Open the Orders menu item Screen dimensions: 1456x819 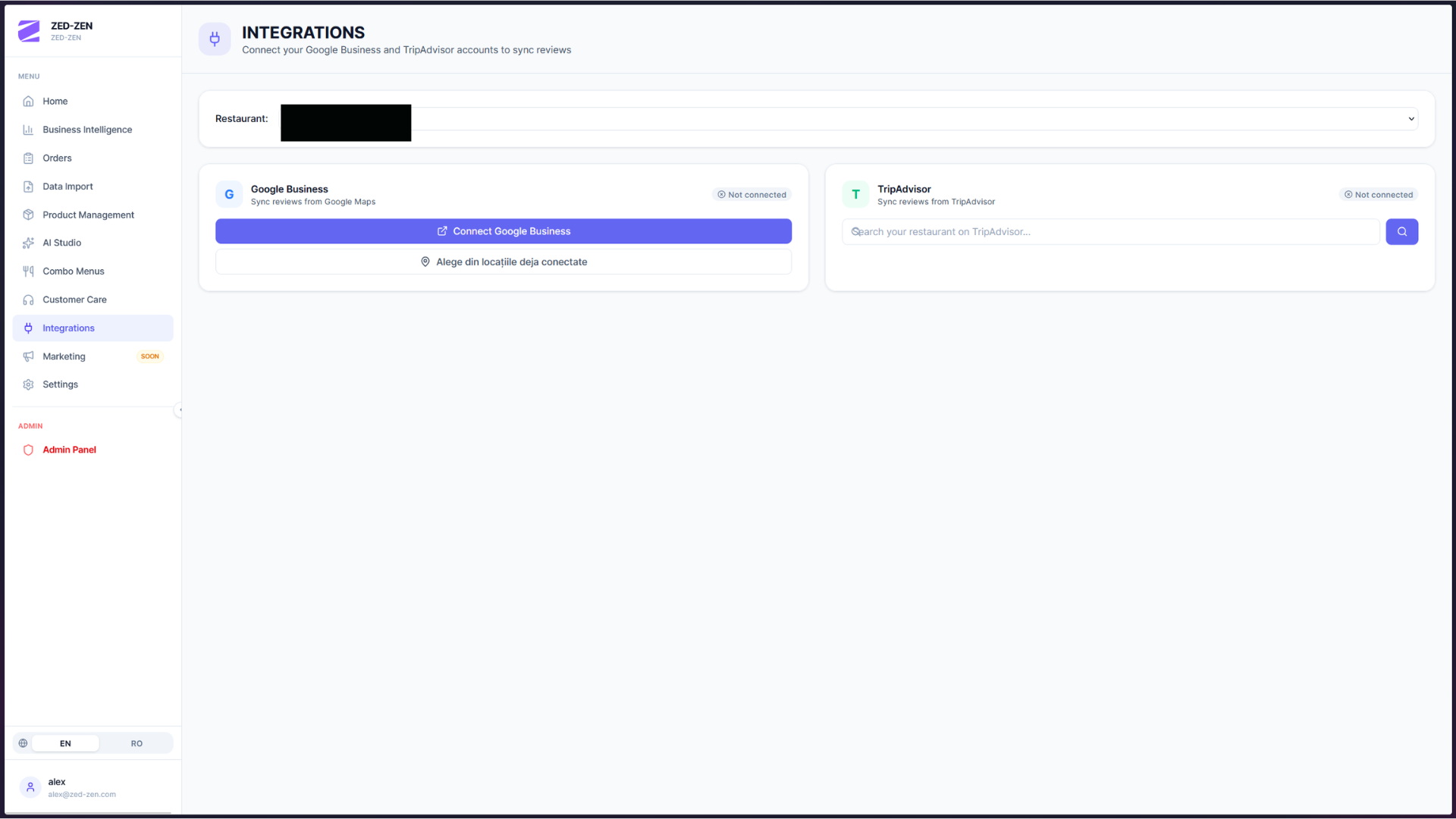tap(93, 158)
